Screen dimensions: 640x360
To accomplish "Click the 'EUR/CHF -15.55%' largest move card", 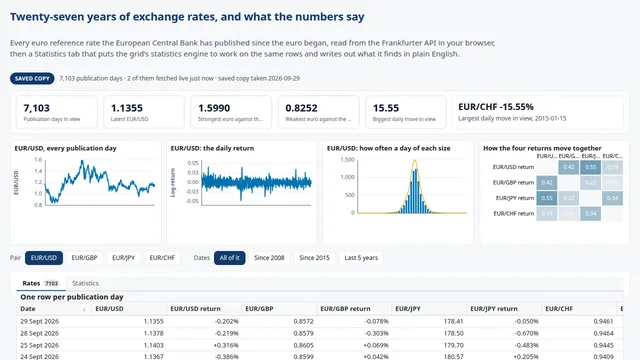I will click(538, 112).
